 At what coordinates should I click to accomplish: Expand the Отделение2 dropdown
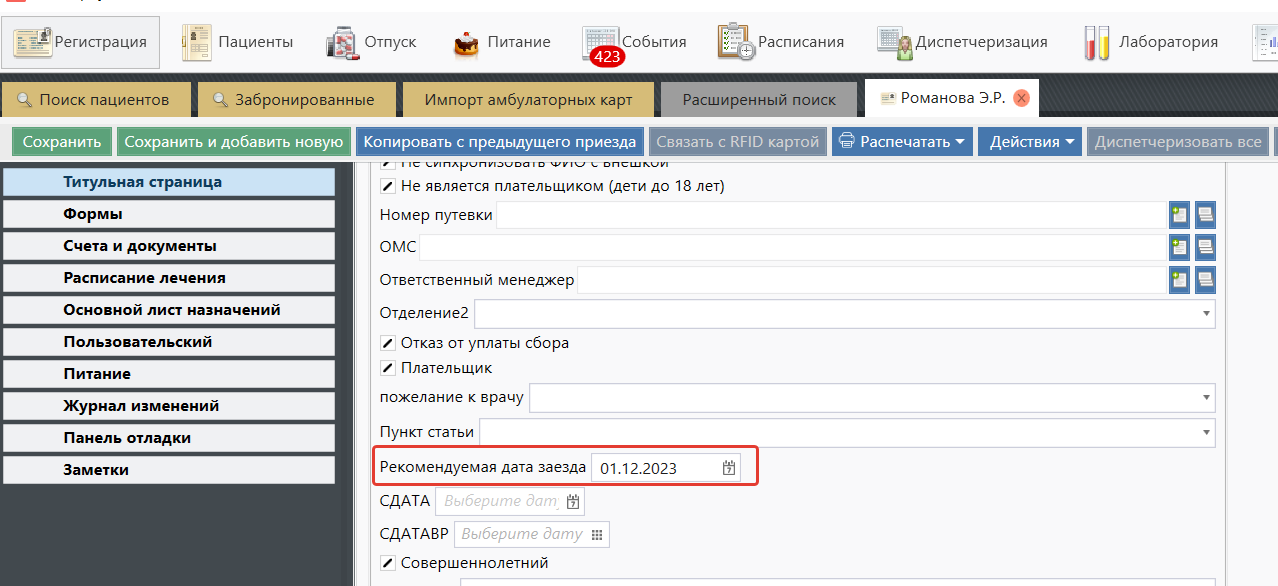[x=1205, y=314]
